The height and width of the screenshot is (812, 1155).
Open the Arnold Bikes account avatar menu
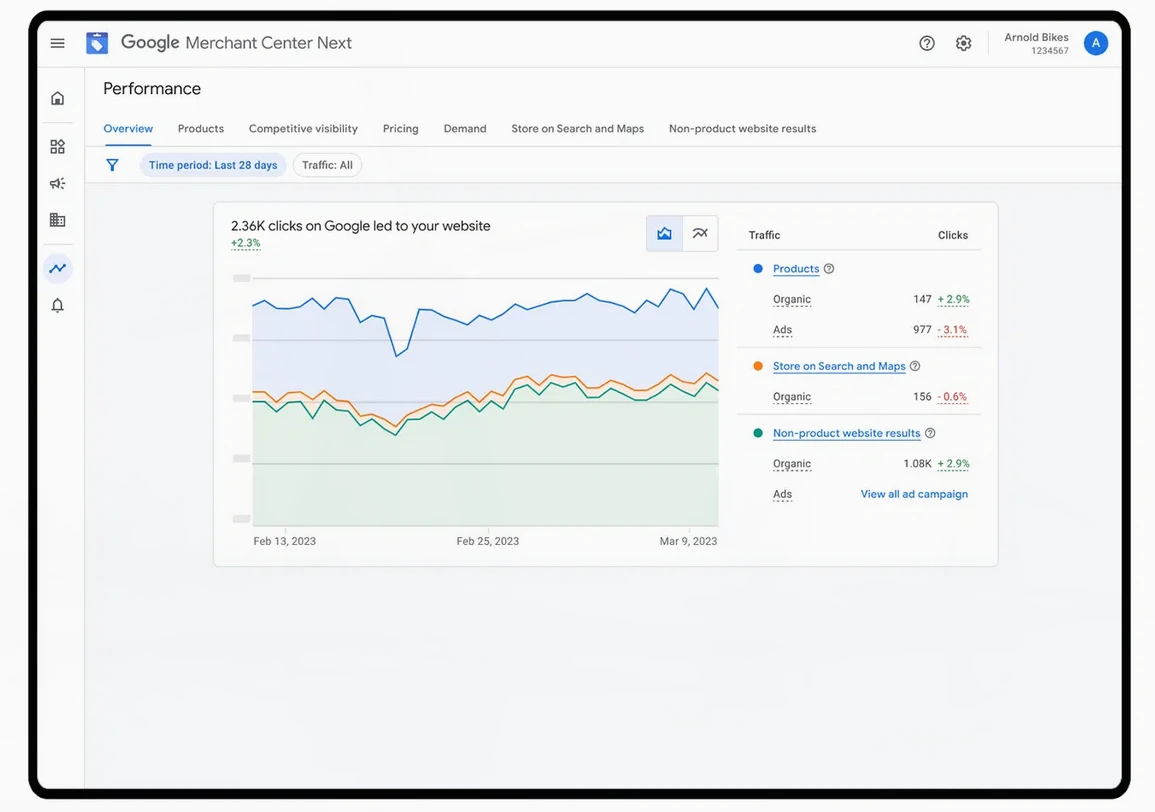(1095, 43)
